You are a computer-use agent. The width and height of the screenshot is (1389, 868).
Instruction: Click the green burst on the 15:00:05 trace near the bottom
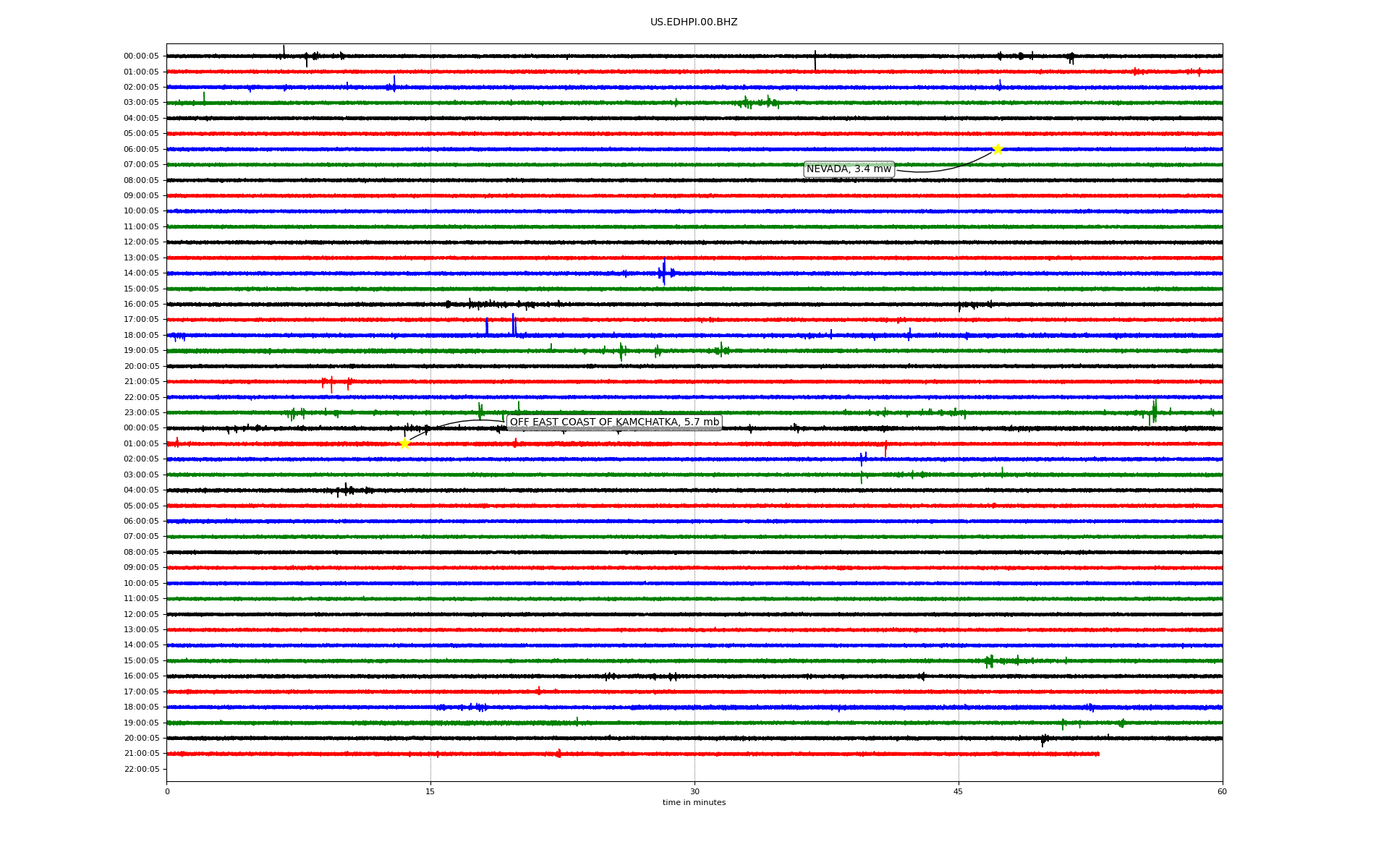990,660
